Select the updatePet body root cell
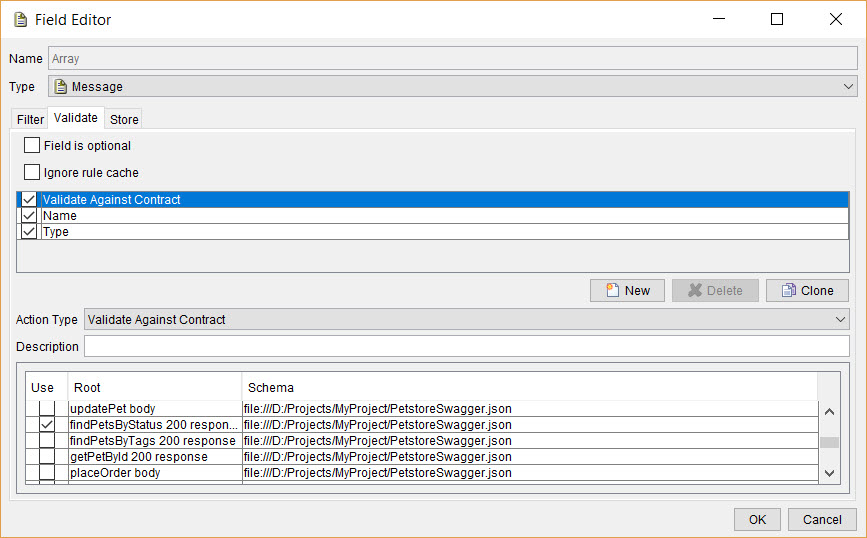Screen dimensions: 867x538 [155, 409]
